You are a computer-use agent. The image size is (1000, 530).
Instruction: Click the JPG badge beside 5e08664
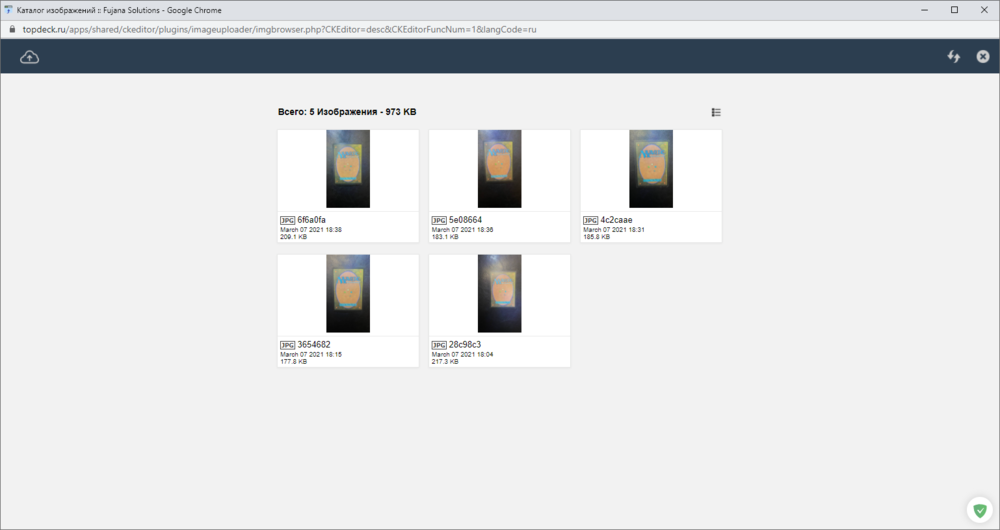pyautogui.click(x=438, y=220)
